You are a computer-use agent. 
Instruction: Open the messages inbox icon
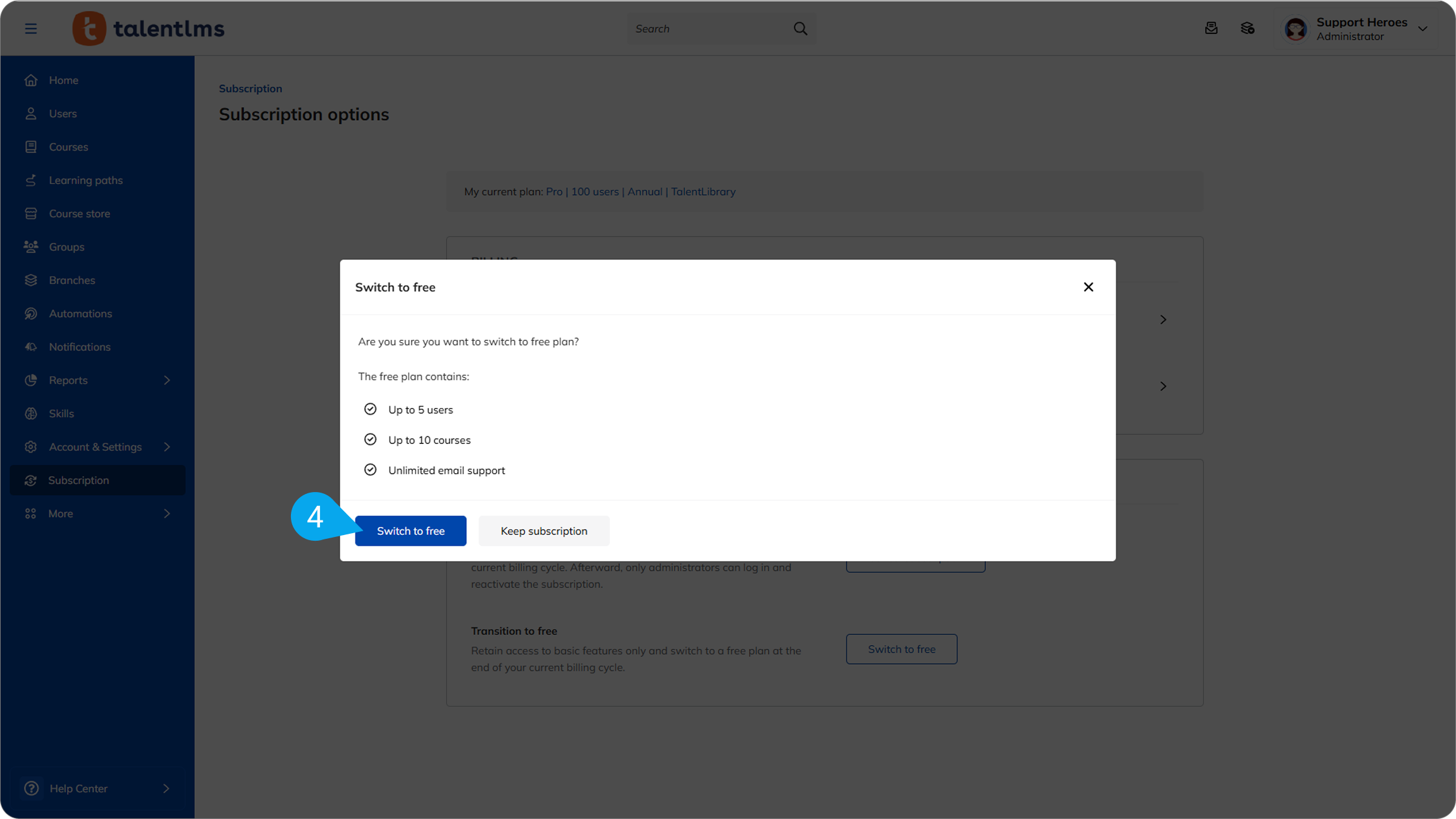pos(1211,28)
